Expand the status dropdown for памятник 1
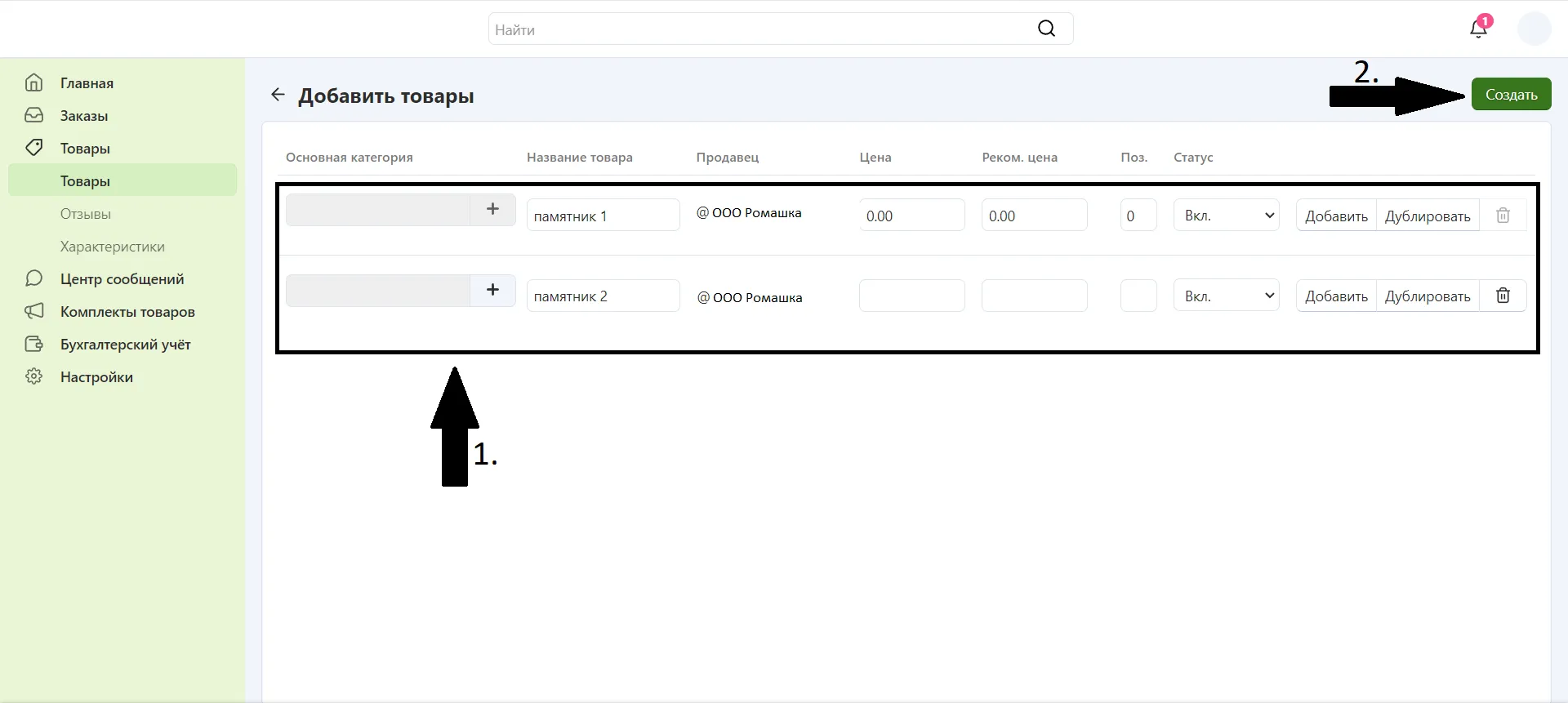Viewport: 1568px width, 703px height. [x=1226, y=216]
